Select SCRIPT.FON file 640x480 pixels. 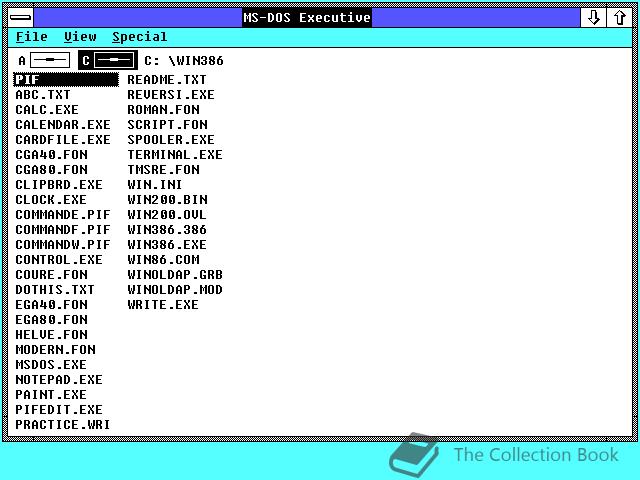[x=167, y=124]
